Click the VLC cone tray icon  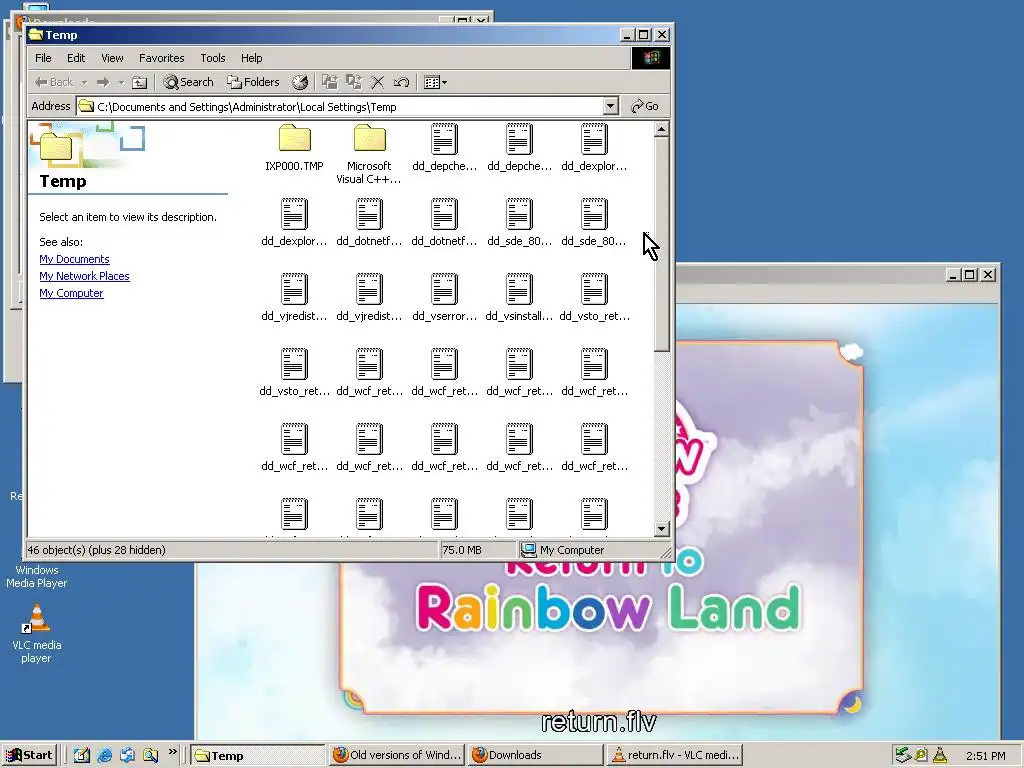940,756
